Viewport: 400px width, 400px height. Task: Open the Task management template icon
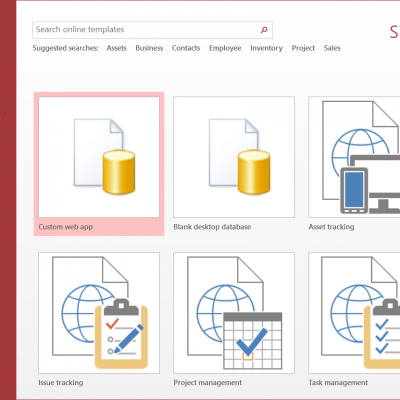[354, 313]
